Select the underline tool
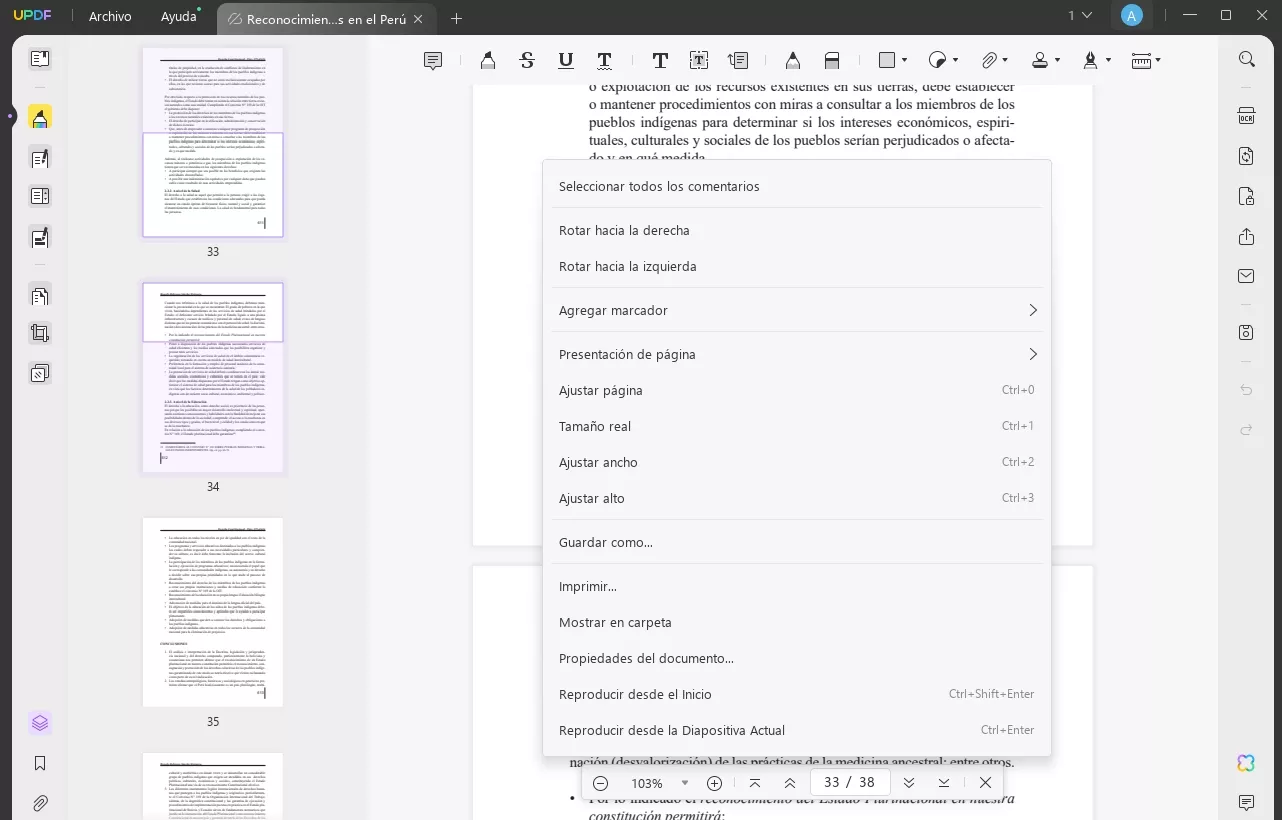Image resolution: width=1282 pixels, height=820 pixels. [x=565, y=61]
